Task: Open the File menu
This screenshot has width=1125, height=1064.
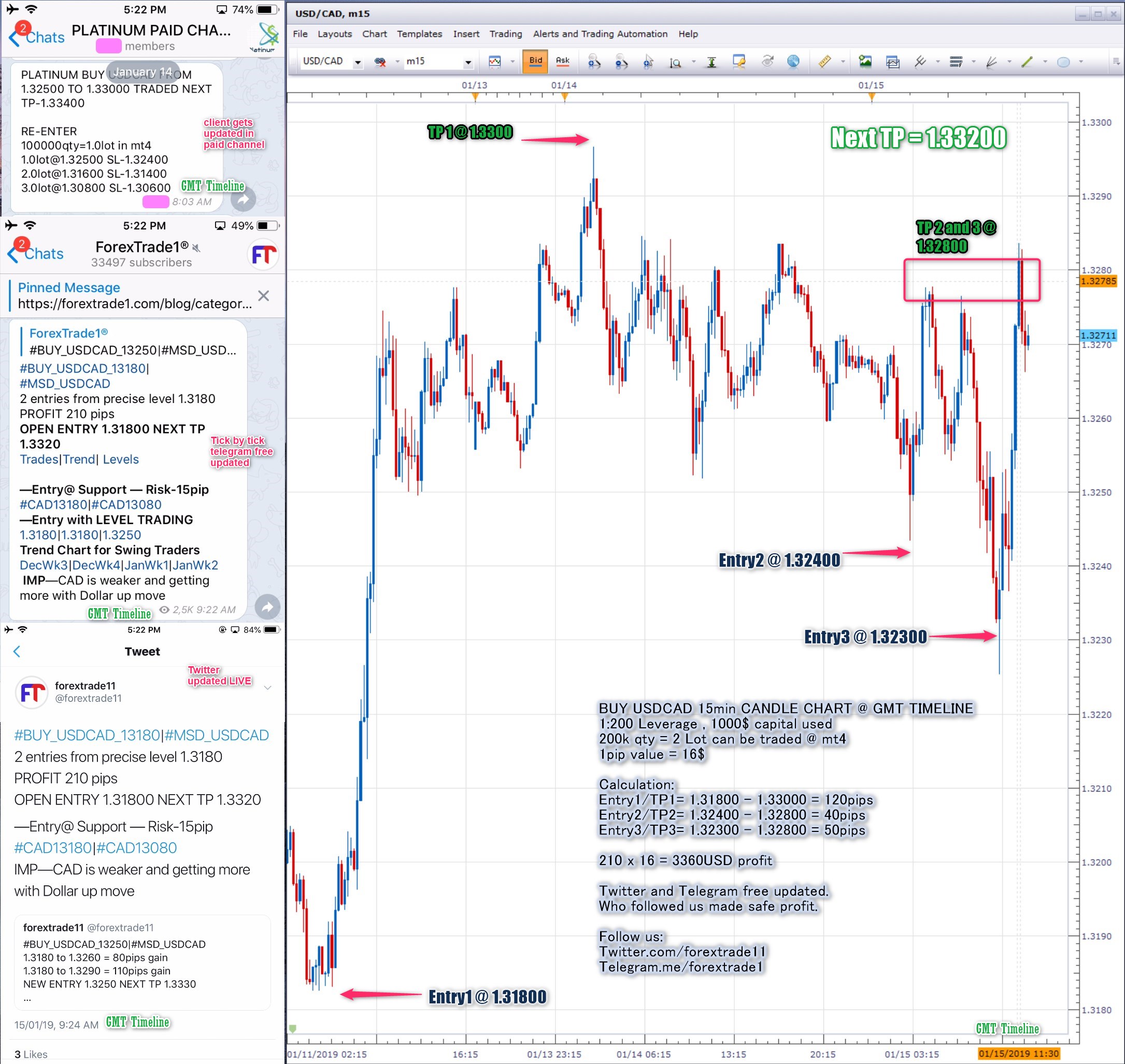Action: (x=300, y=34)
